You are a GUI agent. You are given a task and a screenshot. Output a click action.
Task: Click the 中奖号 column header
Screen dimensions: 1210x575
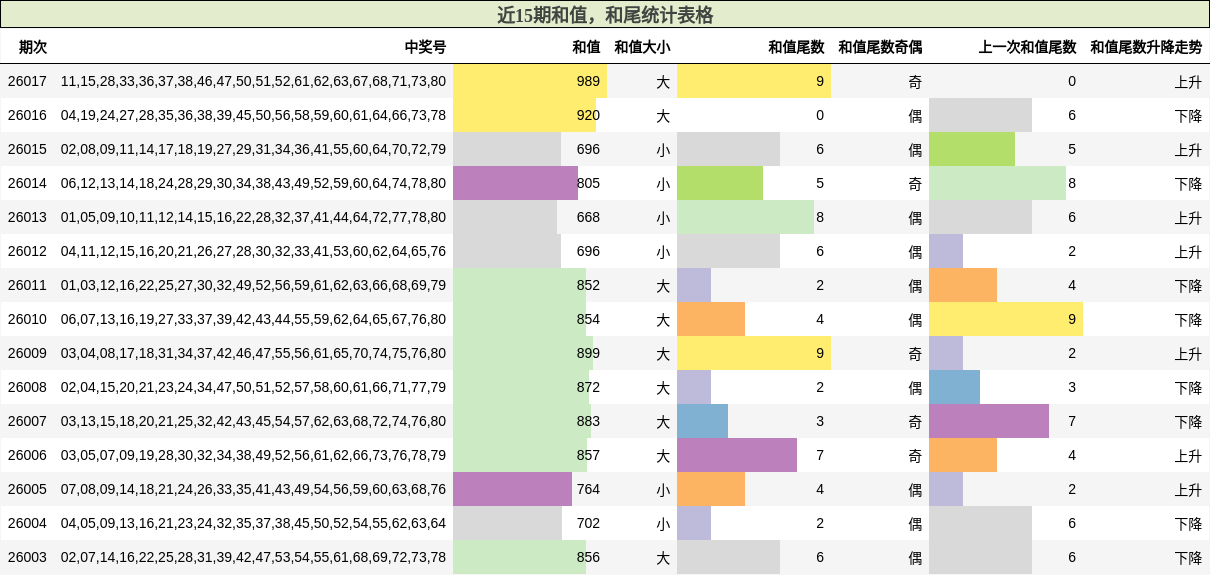tap(425, 47)
